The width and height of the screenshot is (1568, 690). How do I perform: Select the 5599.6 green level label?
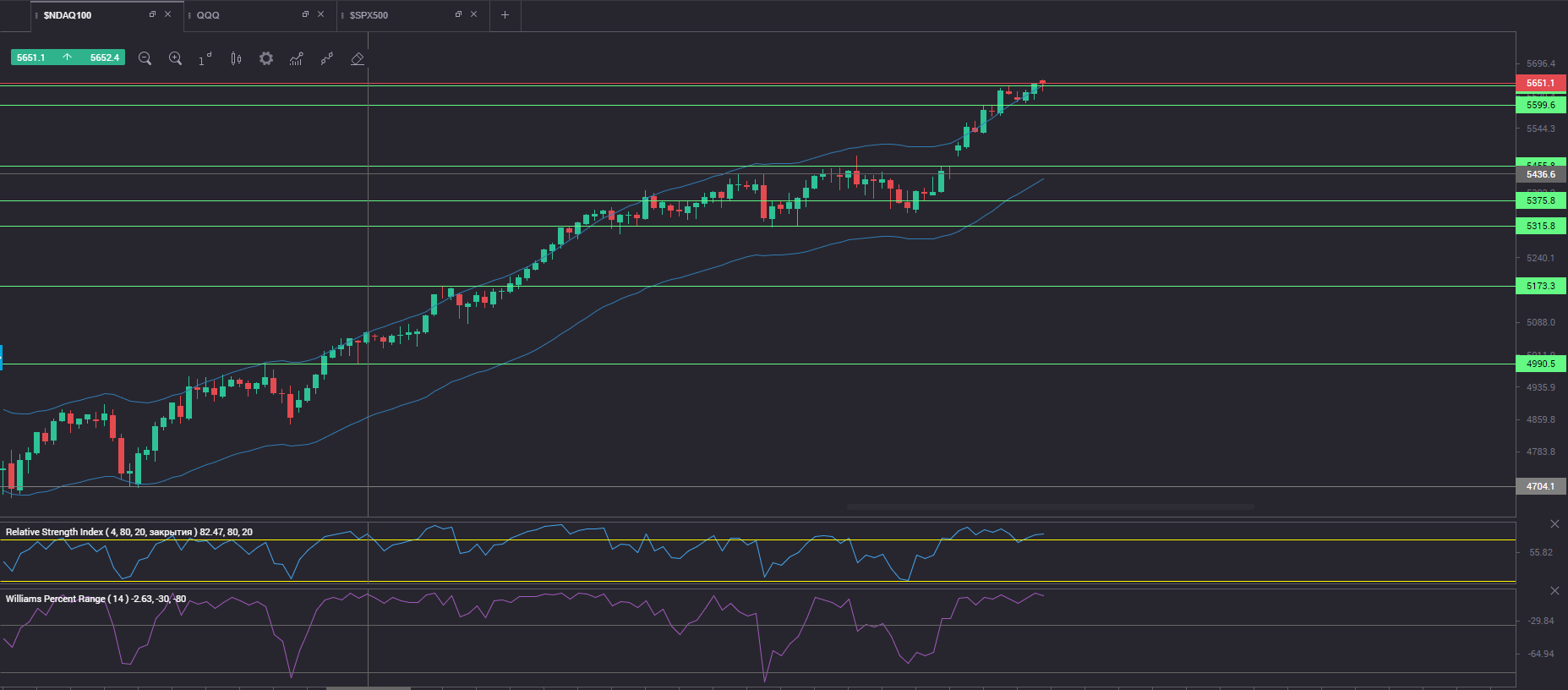[1541, 105]
